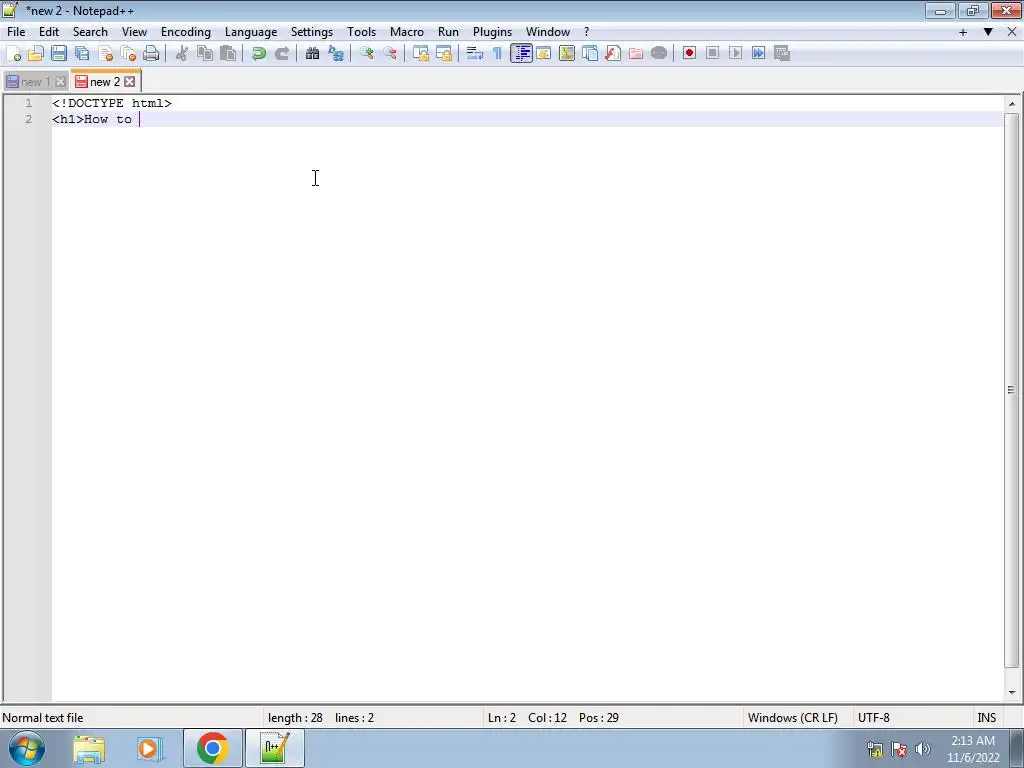Undo last action with the green Undo arrow

(259, 54)
